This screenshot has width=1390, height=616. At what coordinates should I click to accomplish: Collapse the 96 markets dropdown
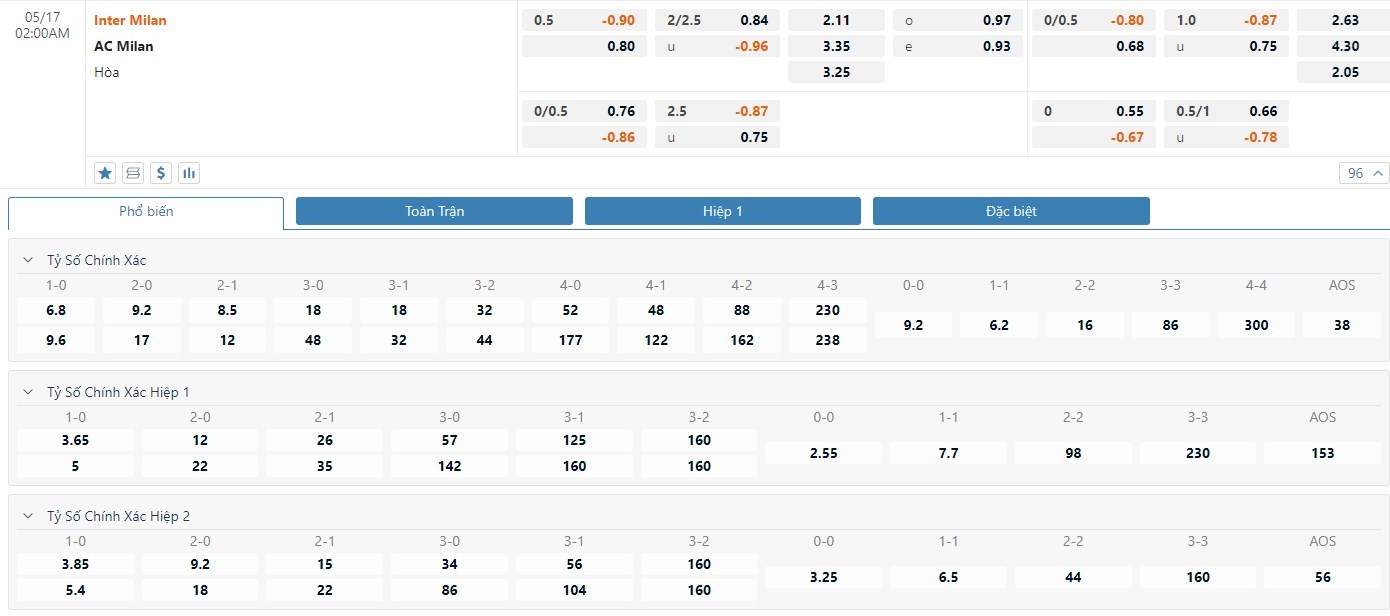click(1364, 173)
